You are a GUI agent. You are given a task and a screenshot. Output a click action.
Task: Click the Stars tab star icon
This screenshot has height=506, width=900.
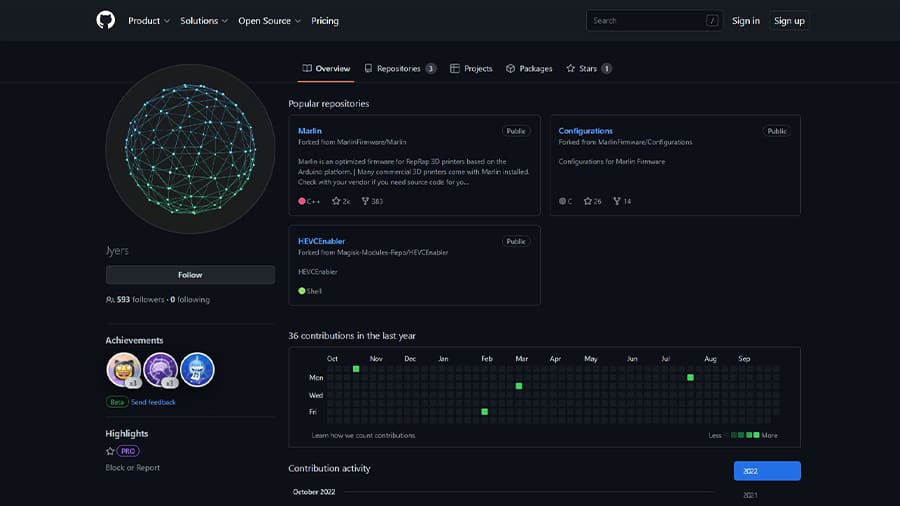571,68
